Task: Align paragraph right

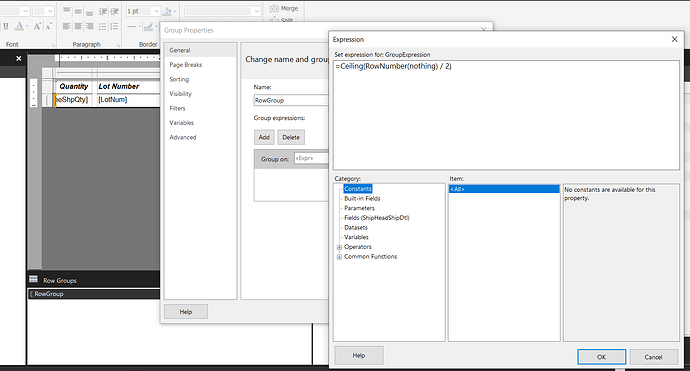Action: pos(89,26)
